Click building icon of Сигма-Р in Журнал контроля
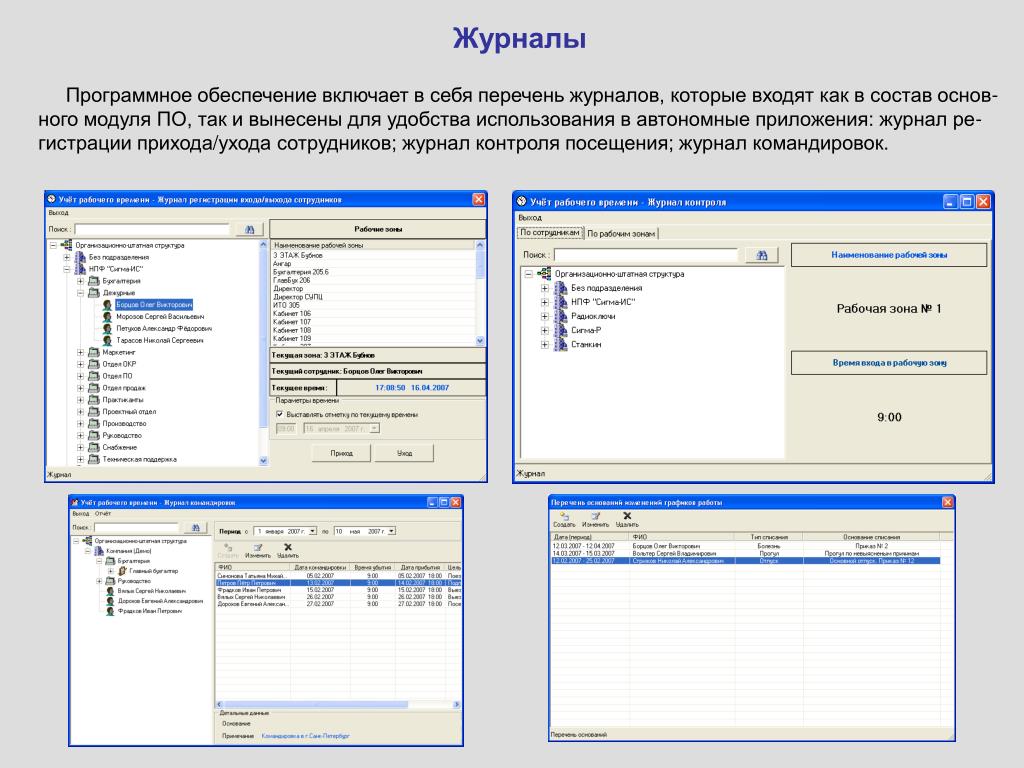 (x=560, y=330)
